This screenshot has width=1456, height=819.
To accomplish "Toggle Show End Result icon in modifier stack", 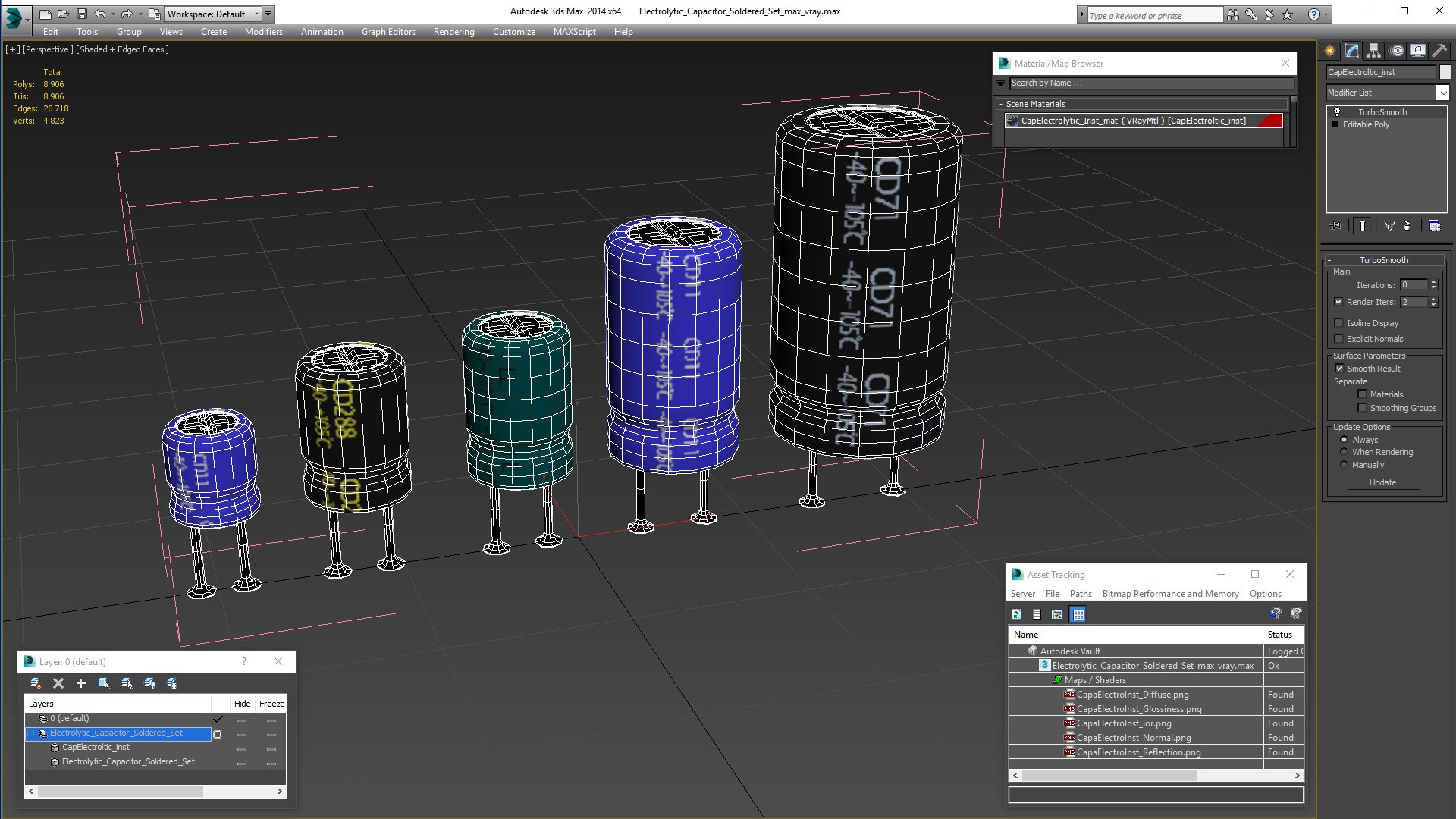I will coord(1363,226).
